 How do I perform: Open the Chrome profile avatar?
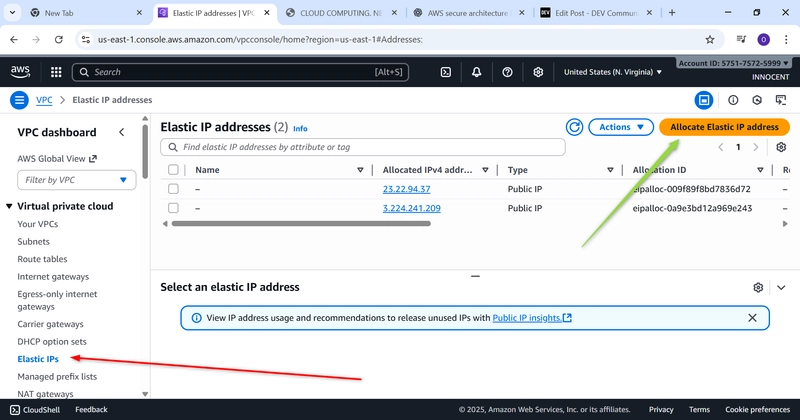tap(763, 39)
